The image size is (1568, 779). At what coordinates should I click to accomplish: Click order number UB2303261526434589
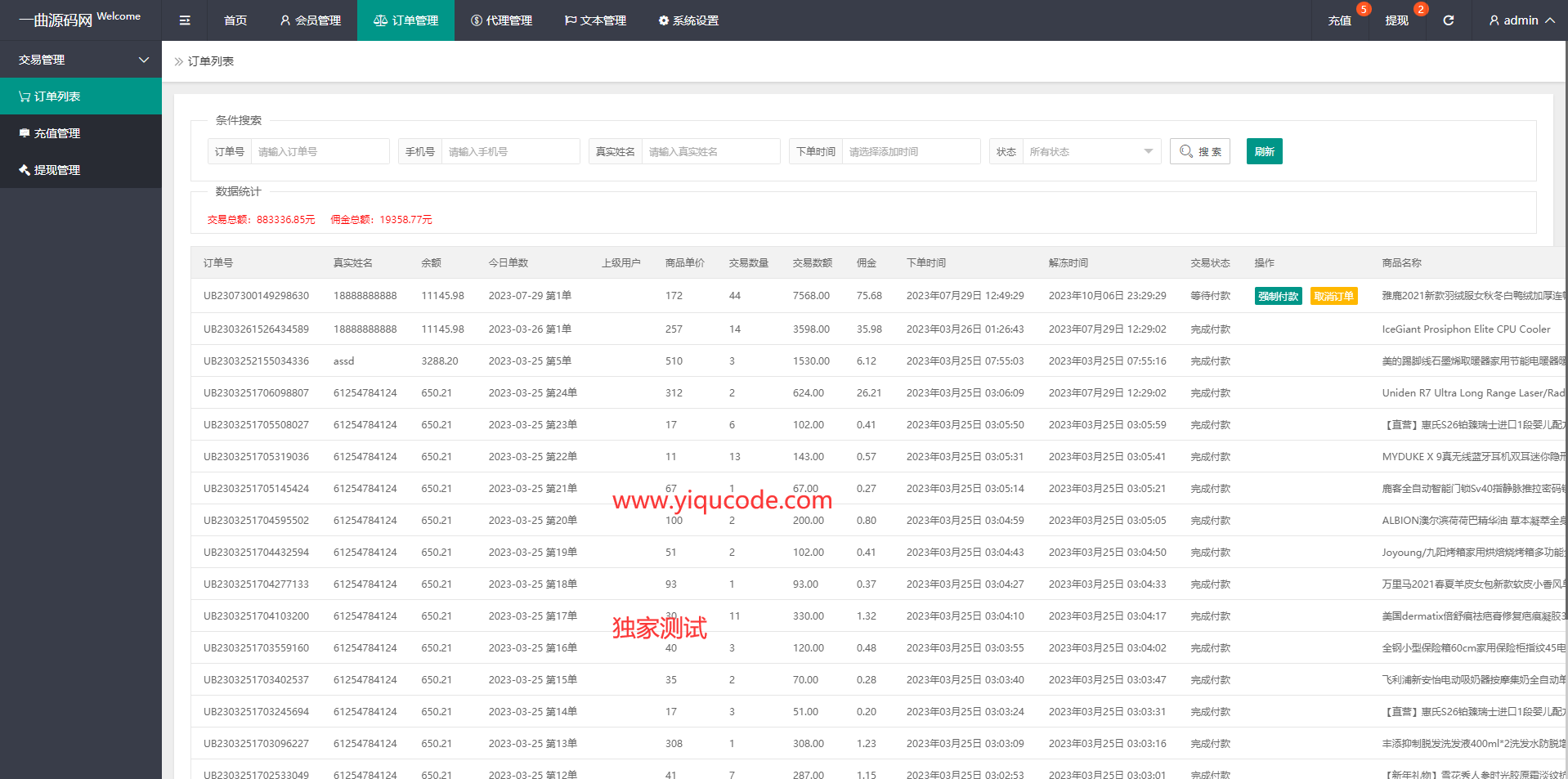256,329
